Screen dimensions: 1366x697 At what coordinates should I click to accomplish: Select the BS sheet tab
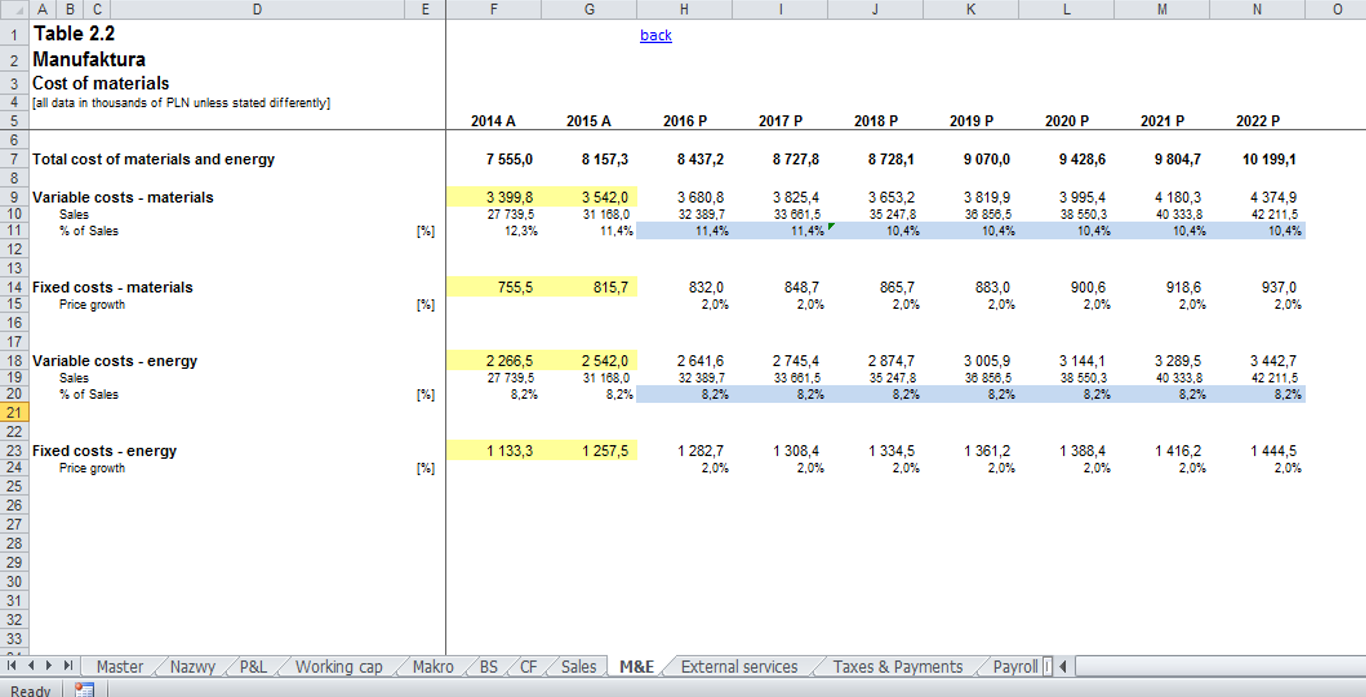click(x=489, y=666)
